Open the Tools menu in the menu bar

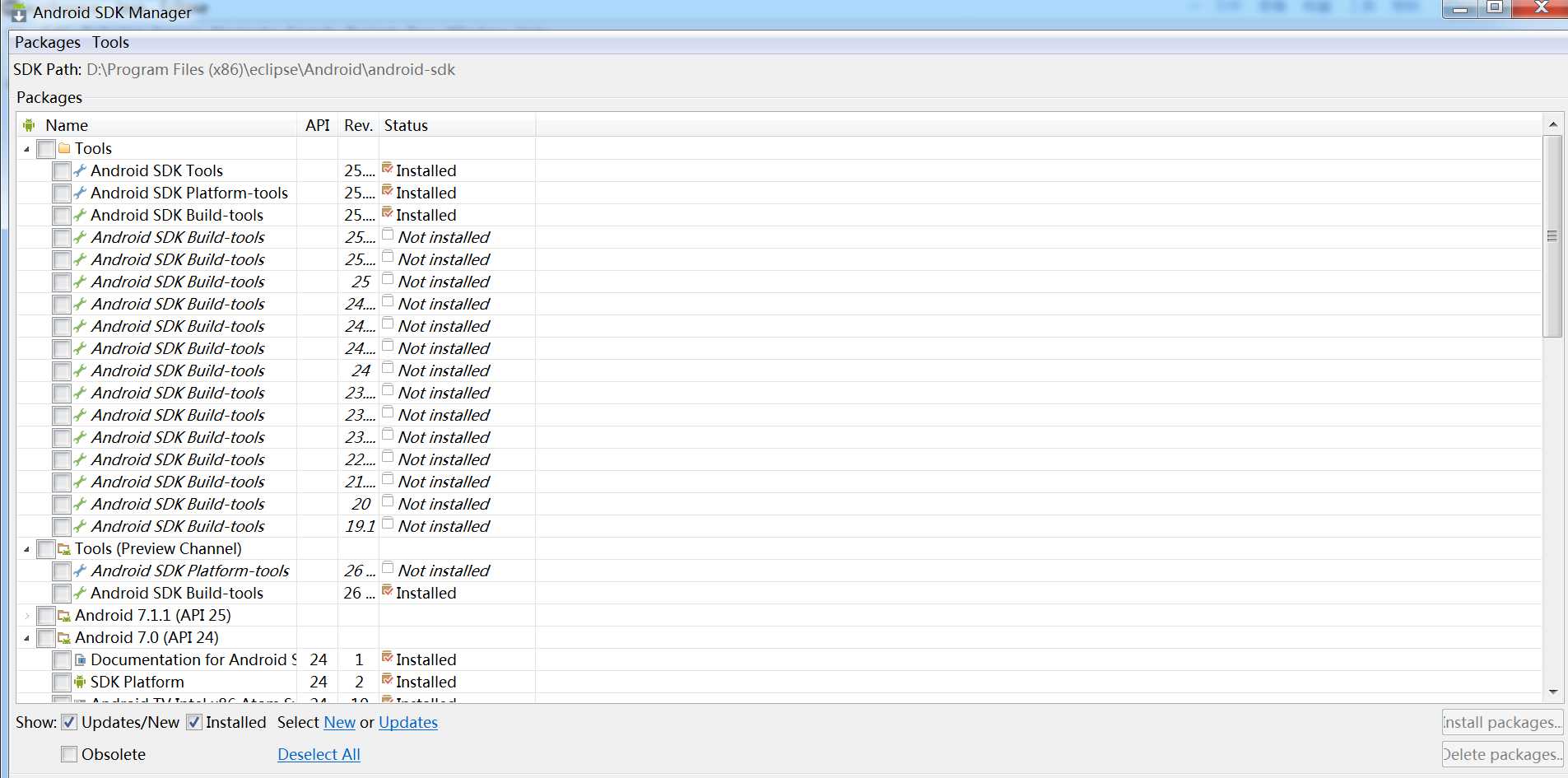[110, 42]
